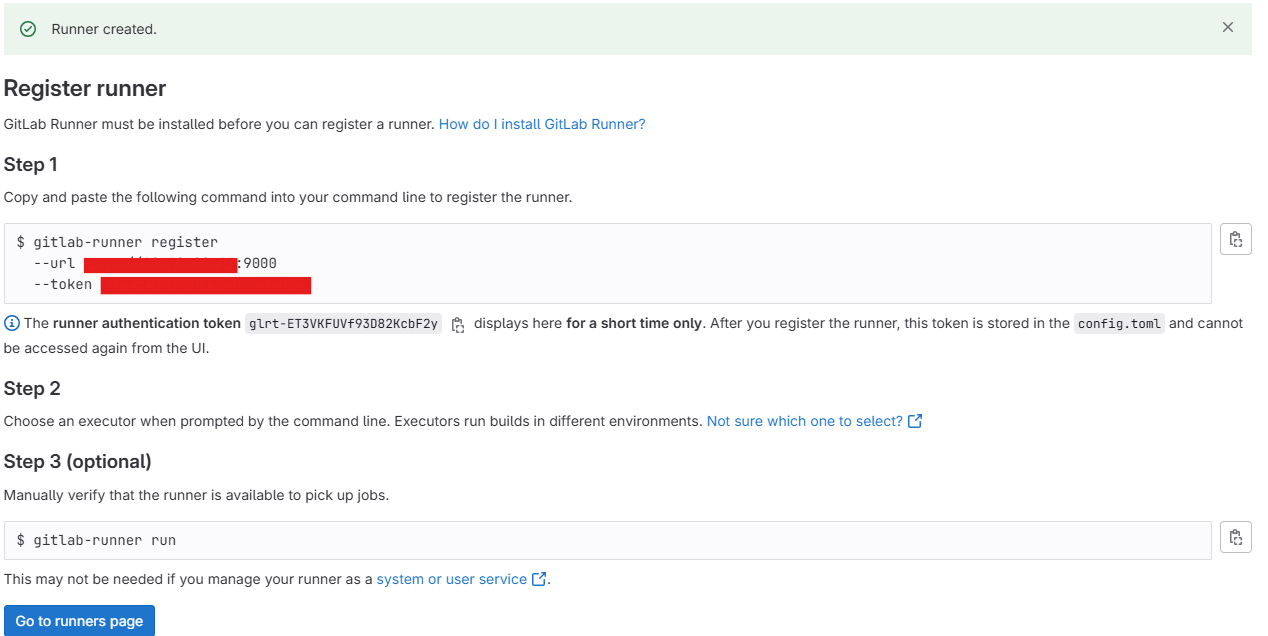
Task: Click the '$ gitlab-runner register' command line
Action: 117,242
